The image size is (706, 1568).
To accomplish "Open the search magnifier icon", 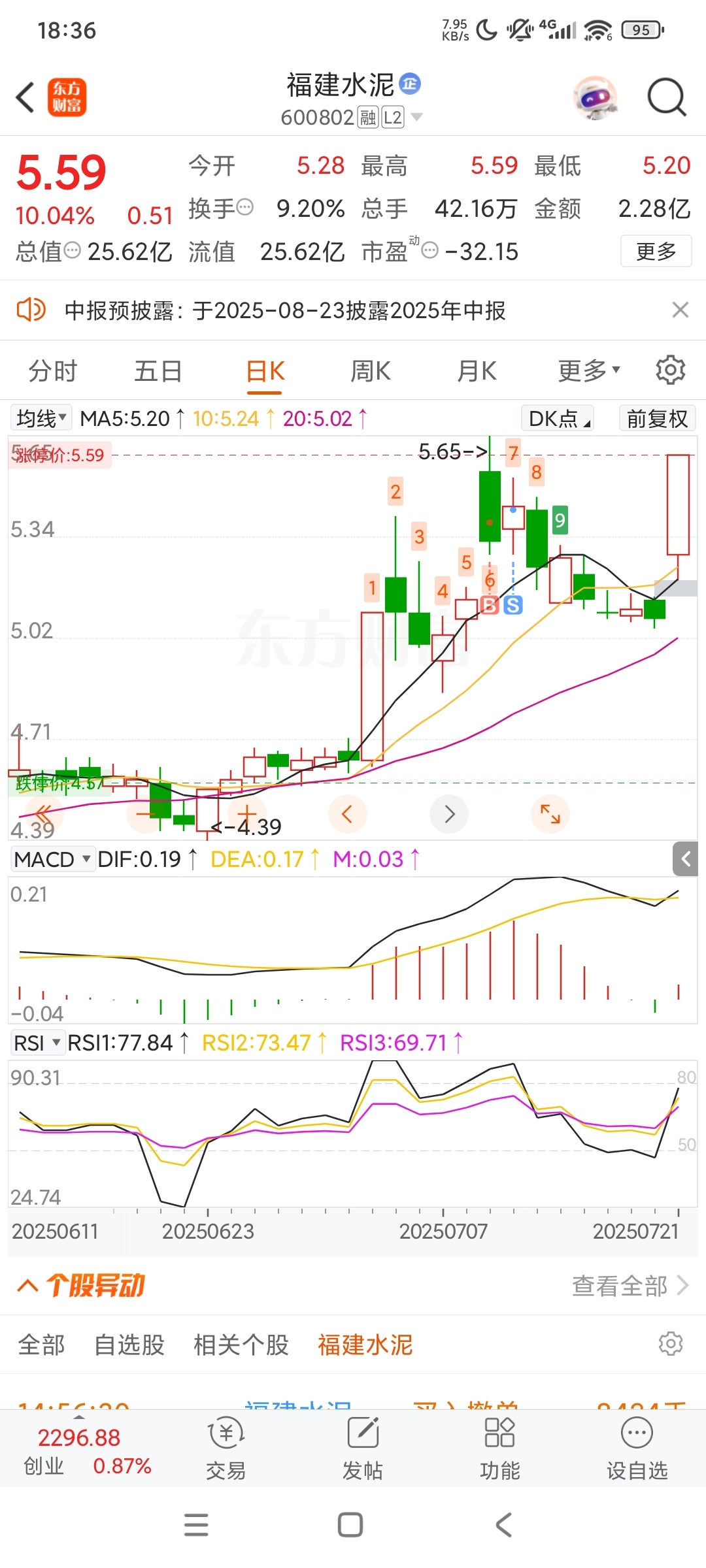I will [666, 97].
